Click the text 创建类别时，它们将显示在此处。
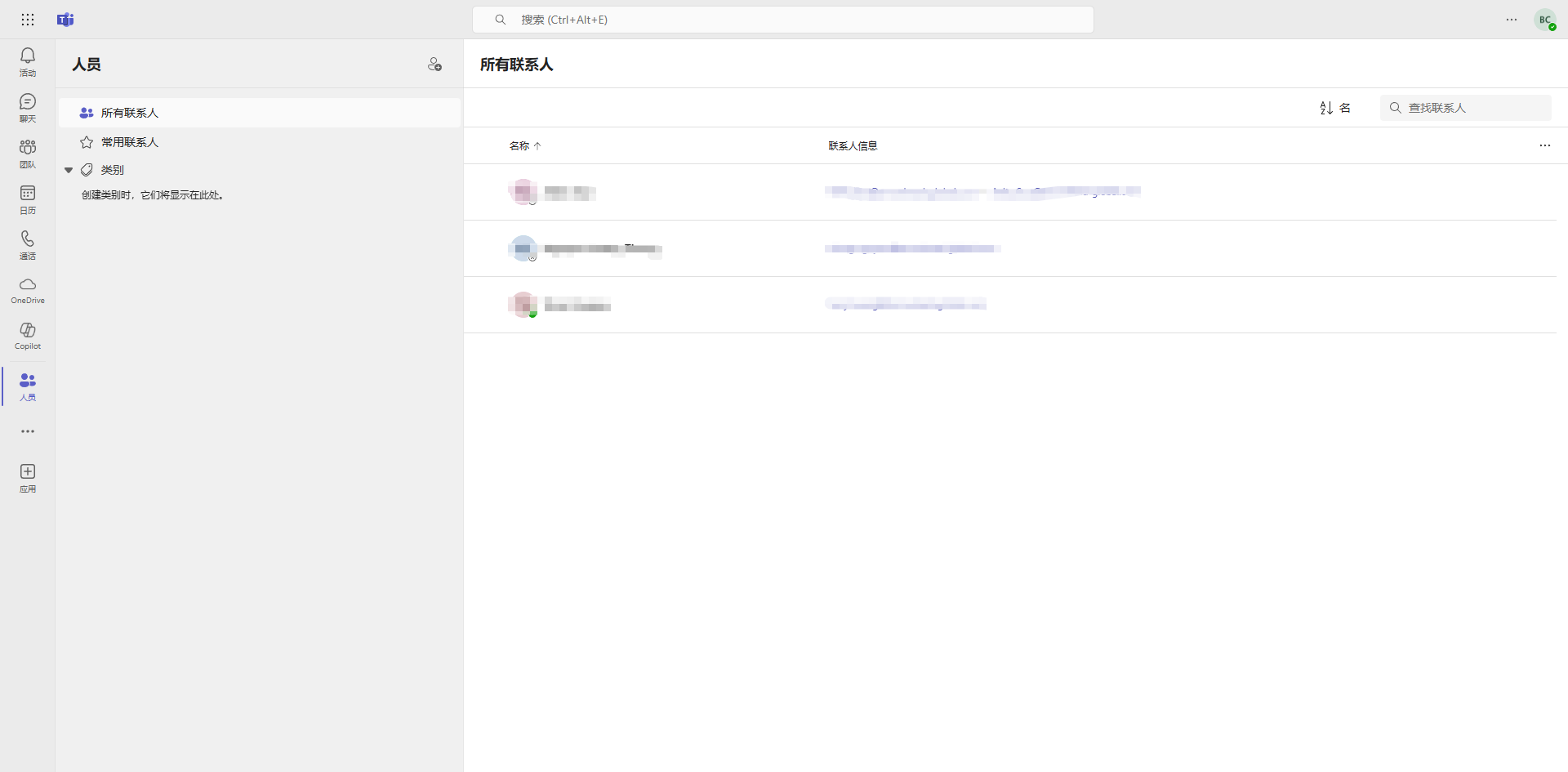 point(153,195)
